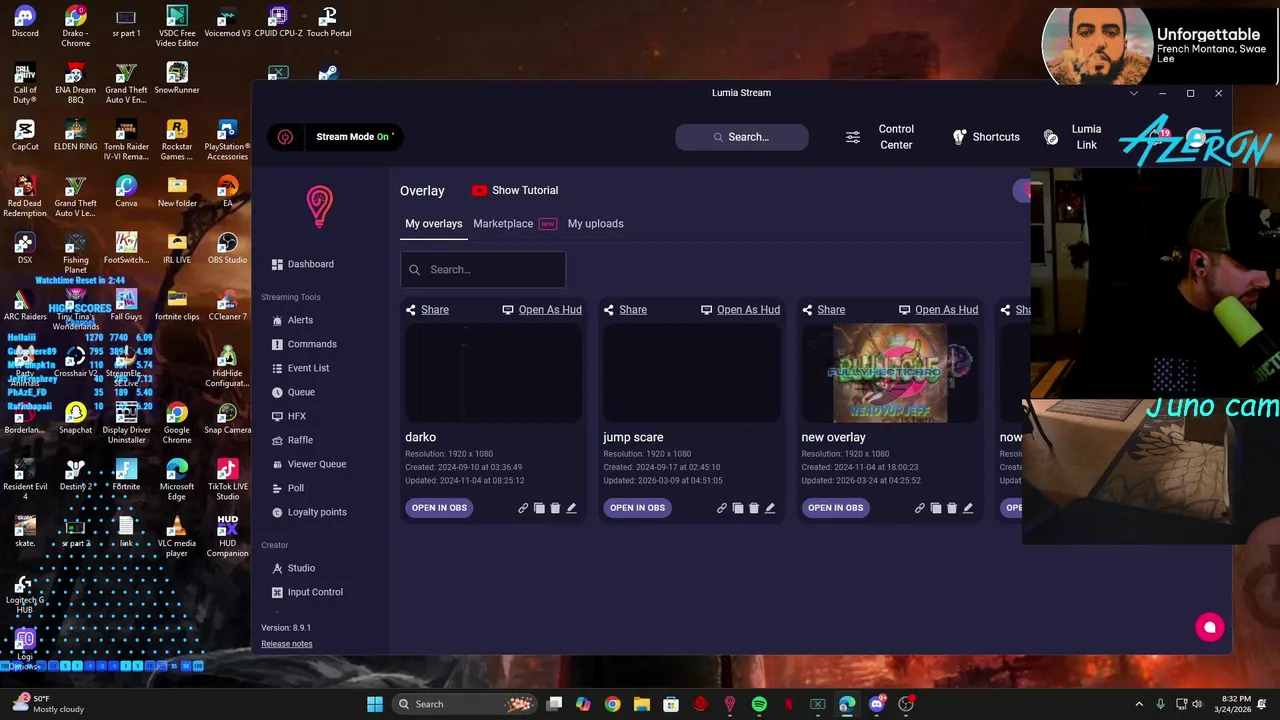1280x720 pixels.
Task: Share the darko overlay
Action: (x=427, y=310)
